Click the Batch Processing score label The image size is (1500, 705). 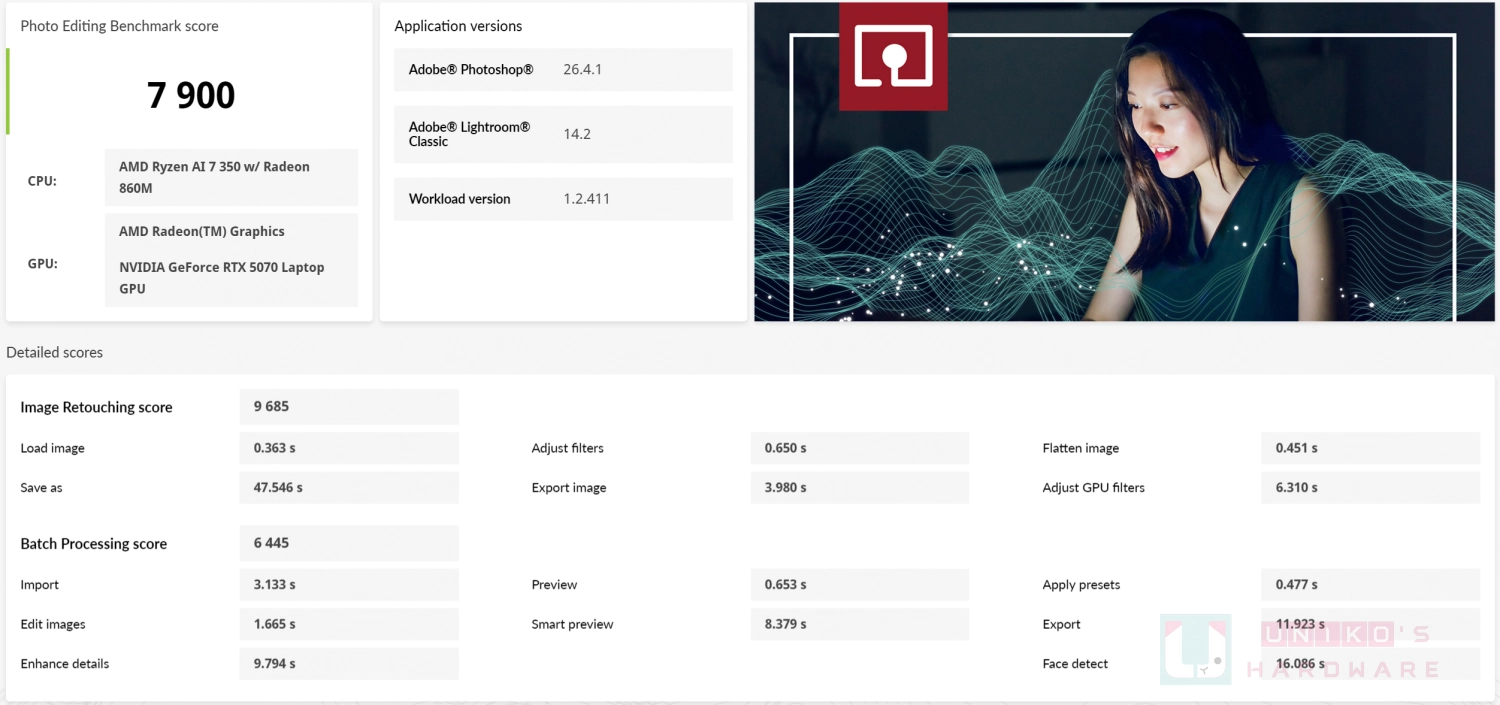tap(94, 544)
